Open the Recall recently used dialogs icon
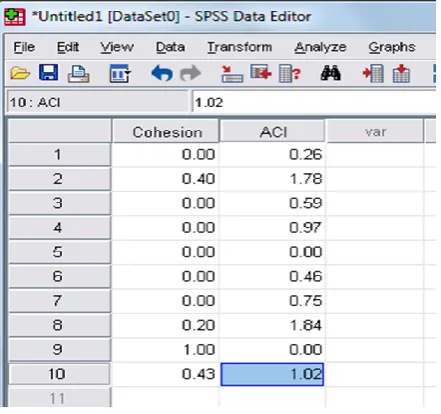 (x=119, y=73)
